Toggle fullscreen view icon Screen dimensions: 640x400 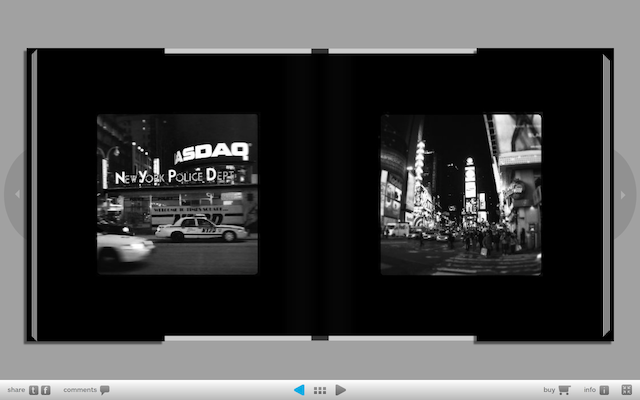[627, 390]
